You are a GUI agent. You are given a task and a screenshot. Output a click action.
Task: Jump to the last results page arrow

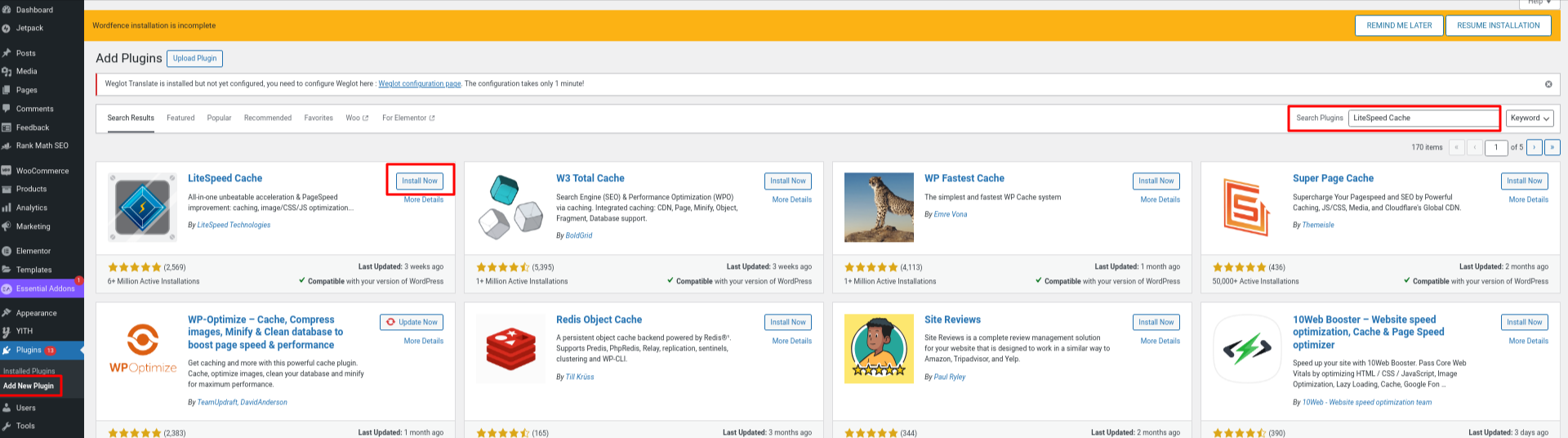coord(1552,147)
